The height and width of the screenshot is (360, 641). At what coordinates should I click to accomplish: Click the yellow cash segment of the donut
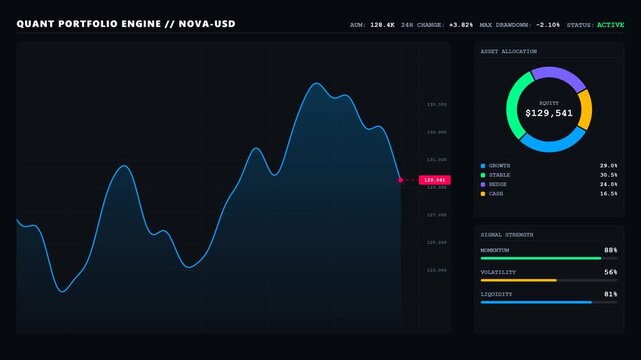[586, 110]
